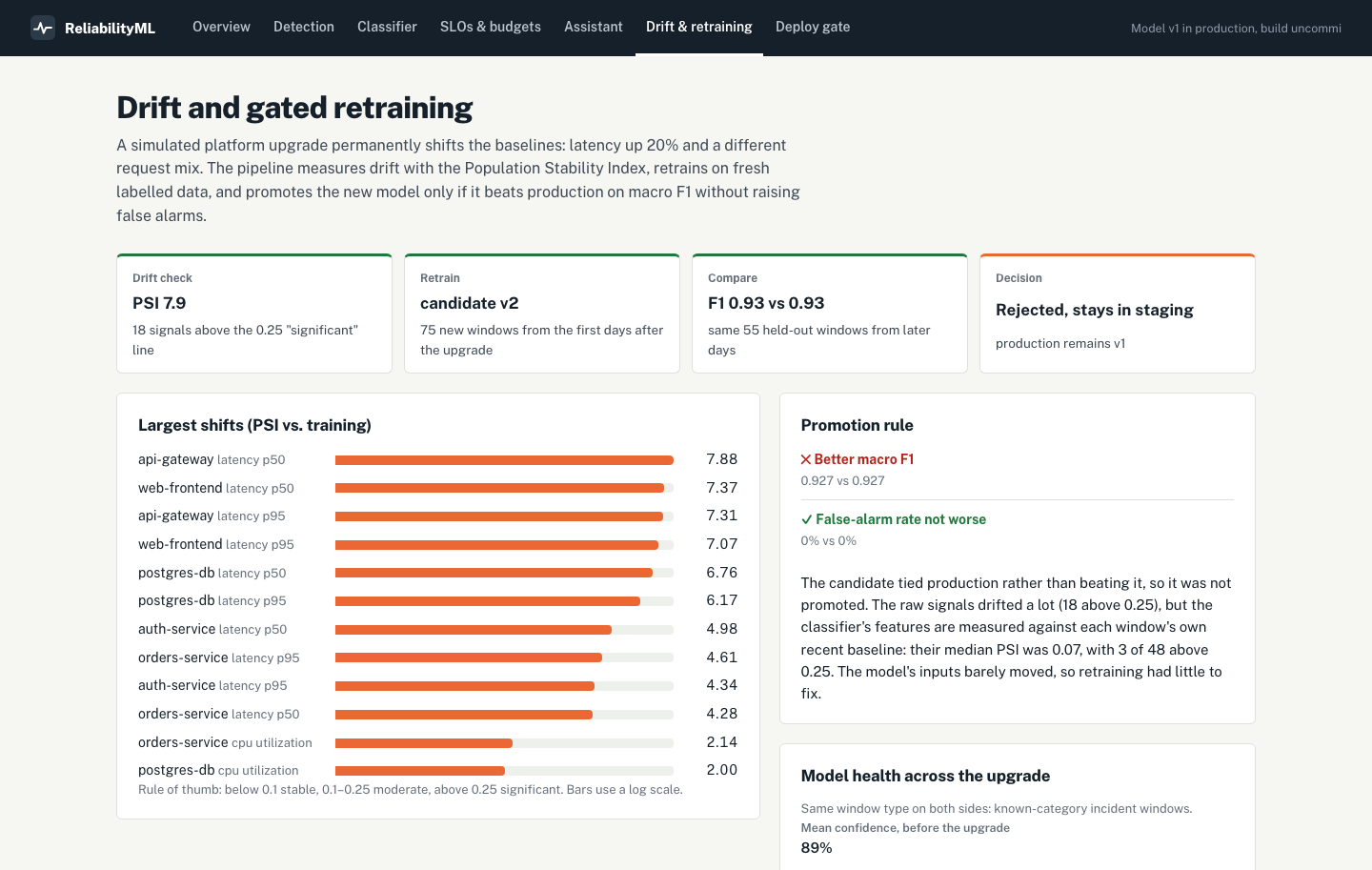This screenshot has height=870, width=1372.
Task: Click the 89% mean confidence value
Action: point(817,848)
